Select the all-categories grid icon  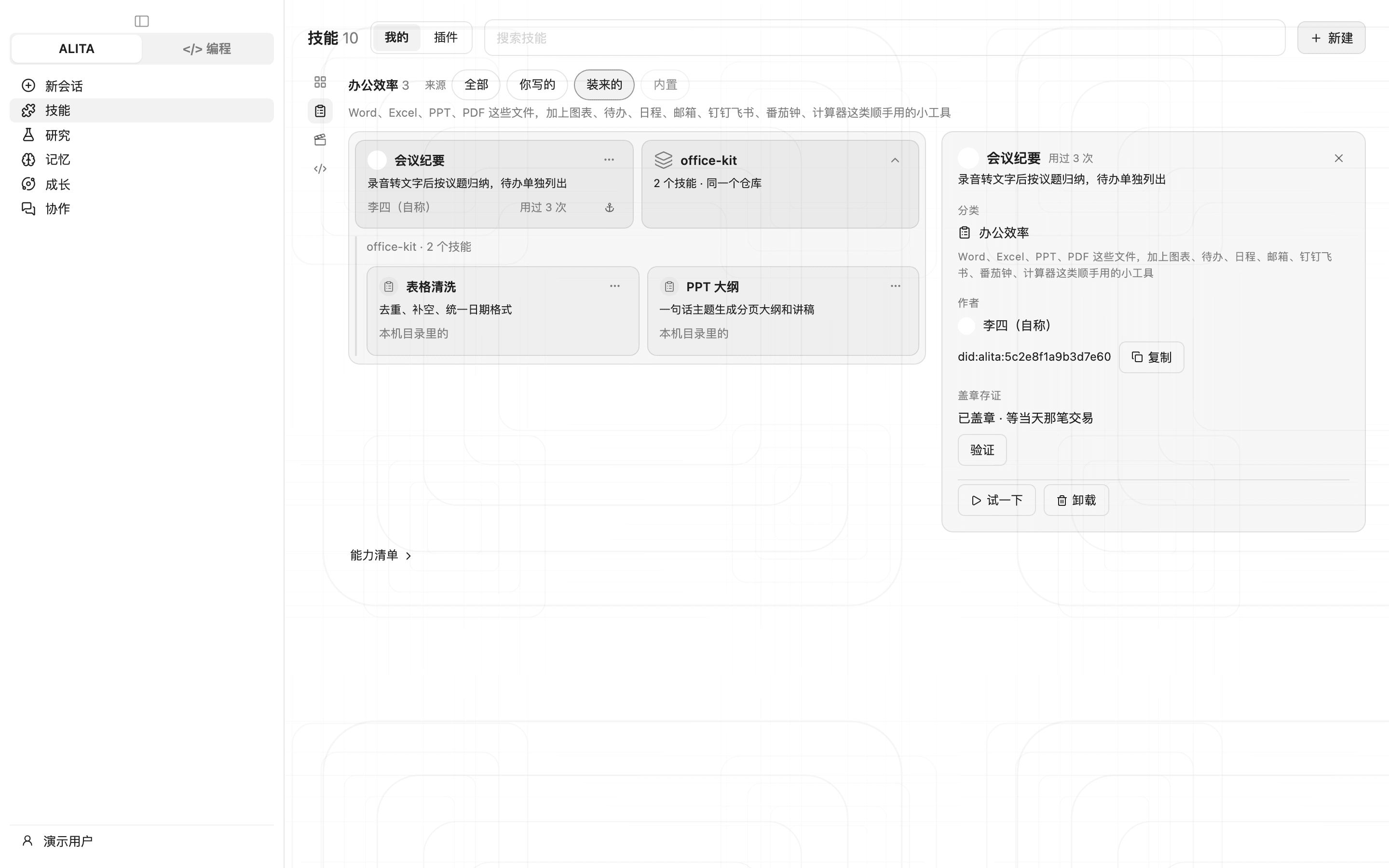pyautogui.click(x=320, y=82)
